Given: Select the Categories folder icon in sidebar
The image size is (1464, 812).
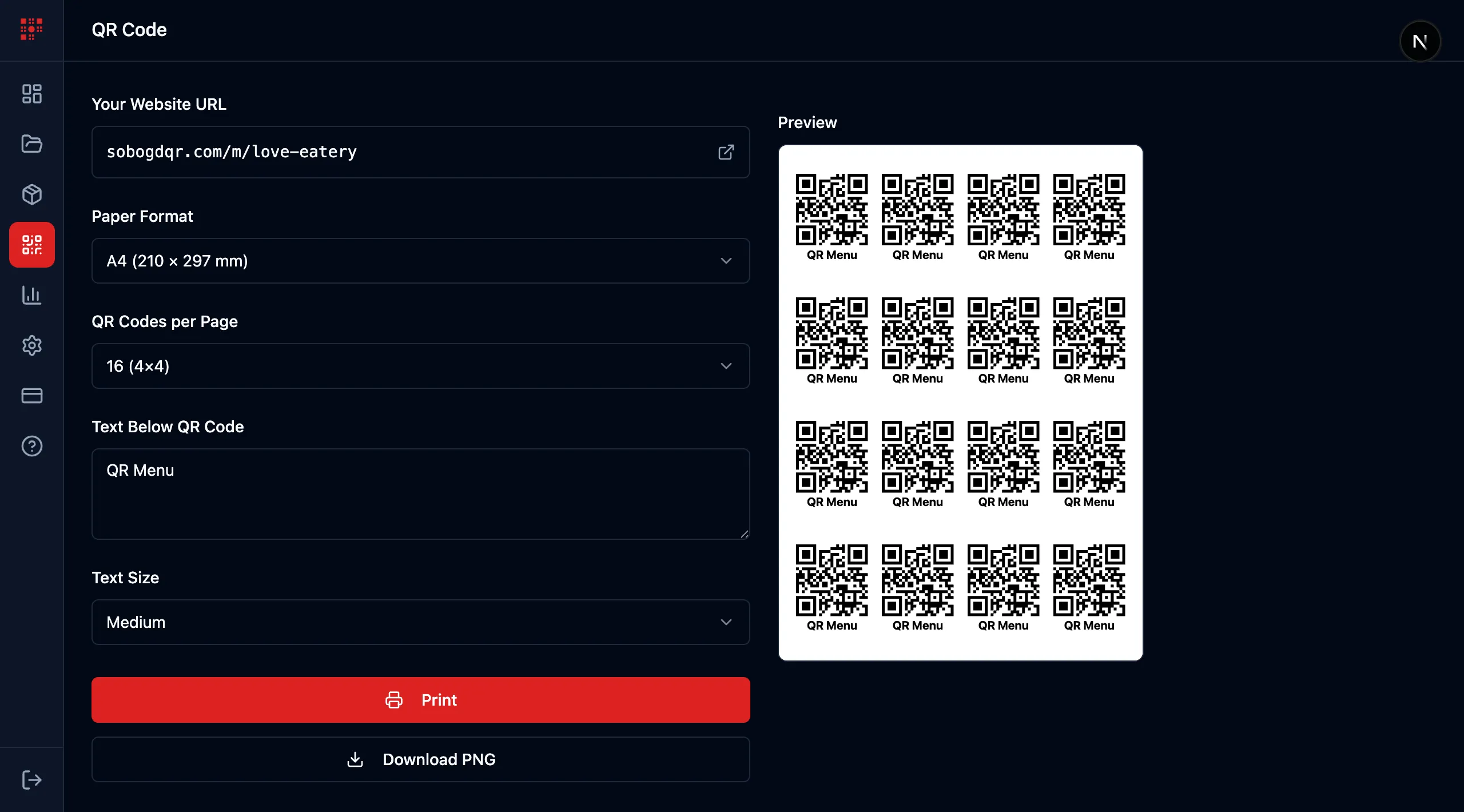Looking at the screenshot, I should click(31, 144).
